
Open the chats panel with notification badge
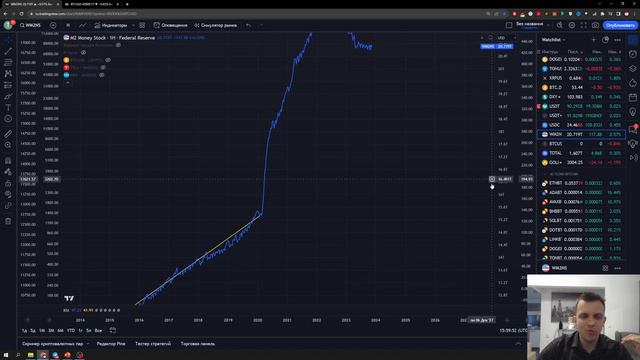[633, 129]
